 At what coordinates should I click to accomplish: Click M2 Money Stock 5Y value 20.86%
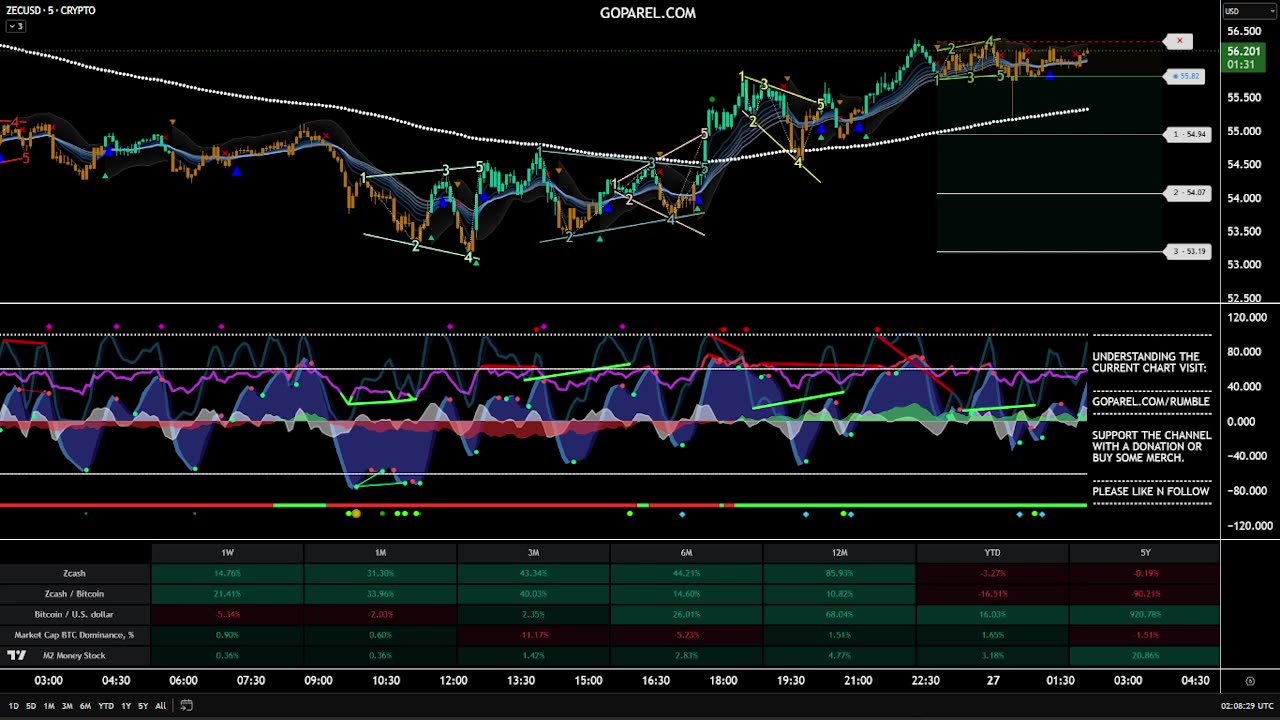pos(1145,656)
